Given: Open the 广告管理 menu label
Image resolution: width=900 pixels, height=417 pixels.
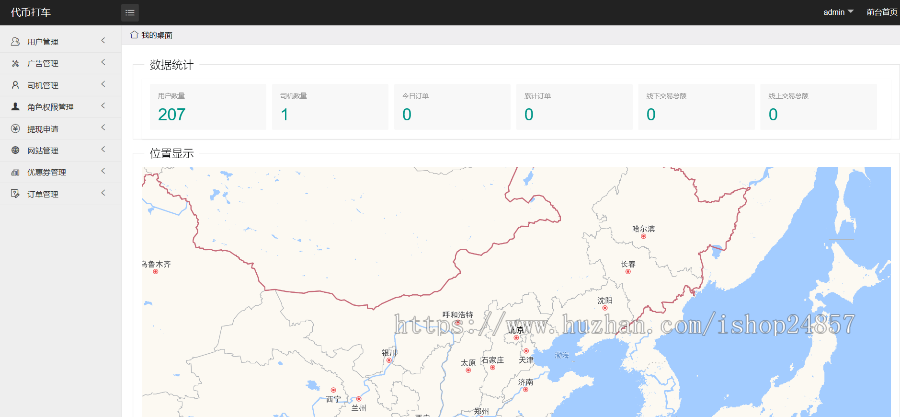Looking at the screenshot, I should pos(42,64).
